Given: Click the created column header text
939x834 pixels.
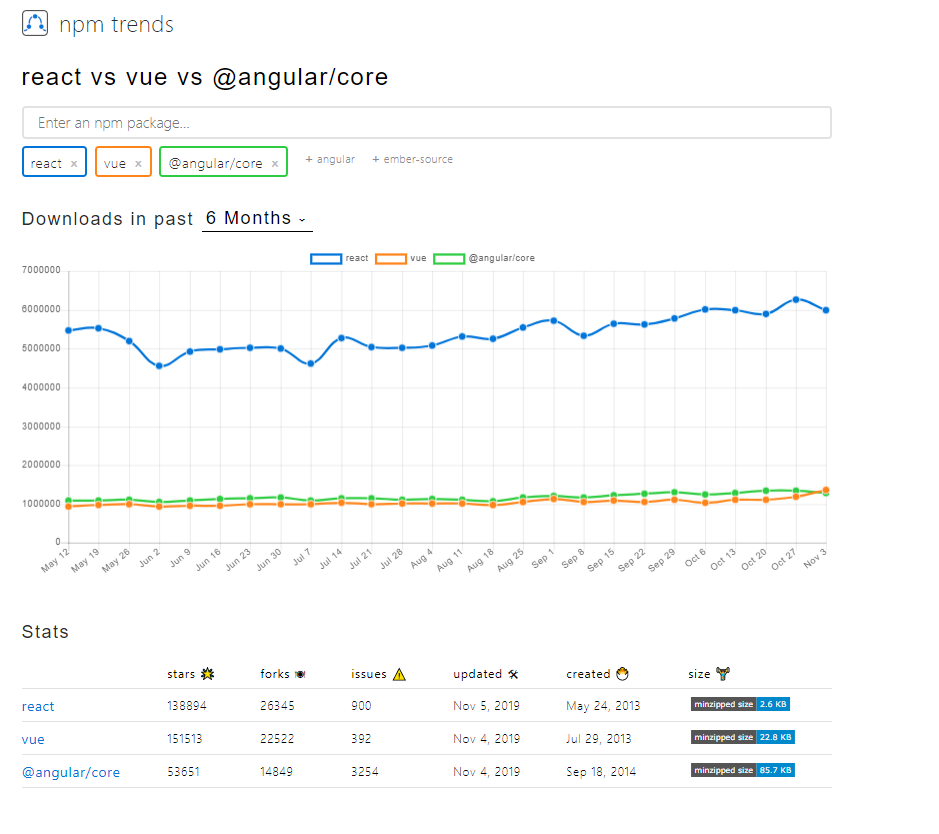Looking at the screenshot, I should 588,674.
